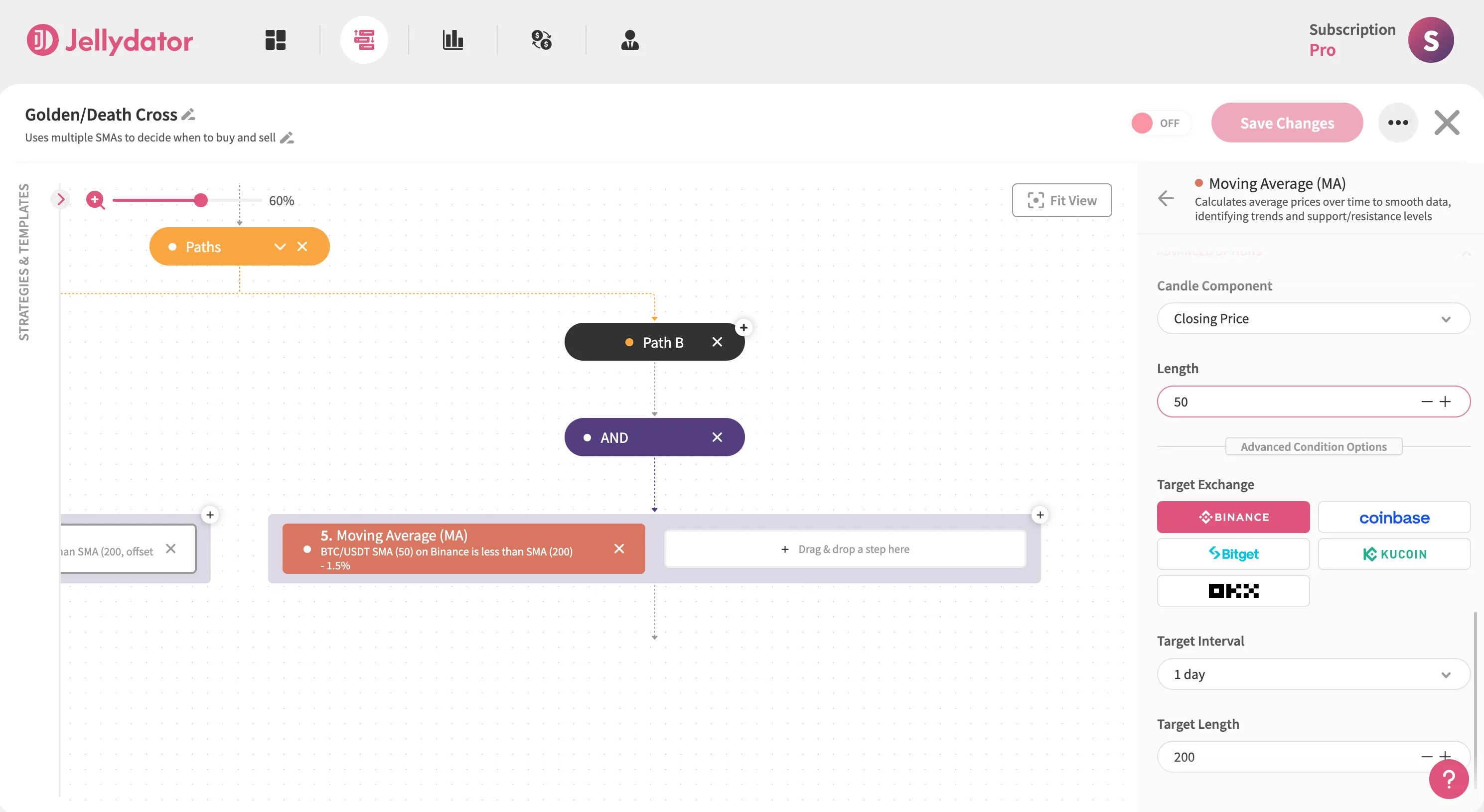Viewport: 1484px width, 812px height.
Task: Open the Candle Component dropdown
Action: pos(1314,318)
